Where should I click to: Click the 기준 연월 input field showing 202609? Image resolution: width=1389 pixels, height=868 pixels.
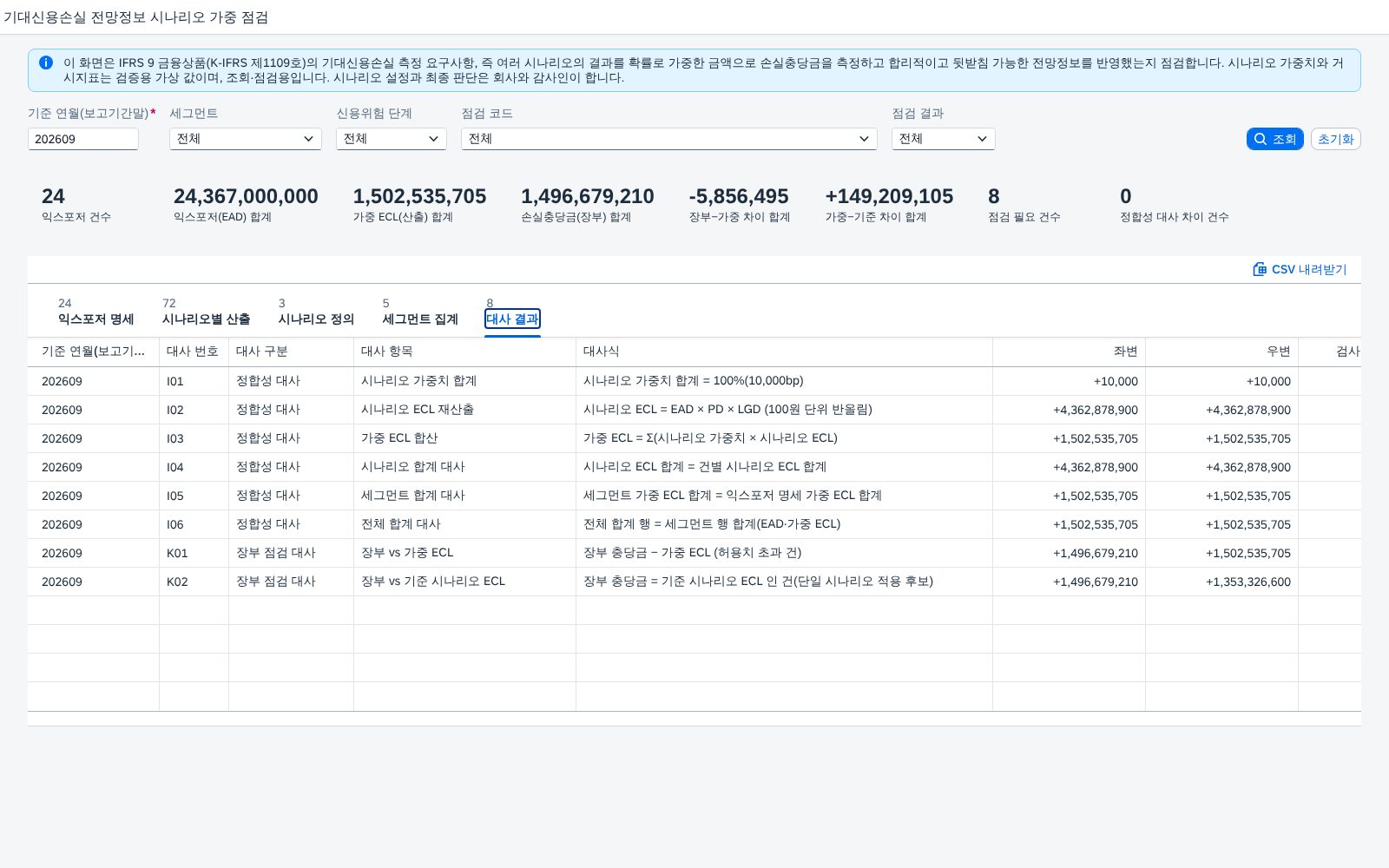83,139
